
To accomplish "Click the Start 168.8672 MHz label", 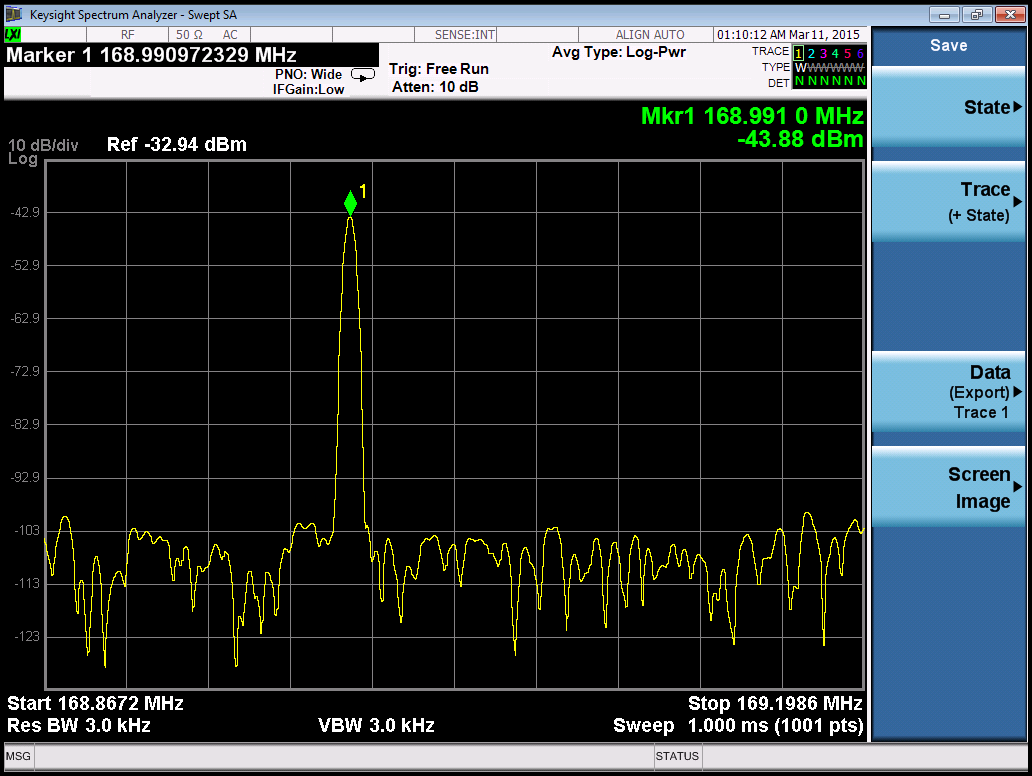I will click(95, 703).
